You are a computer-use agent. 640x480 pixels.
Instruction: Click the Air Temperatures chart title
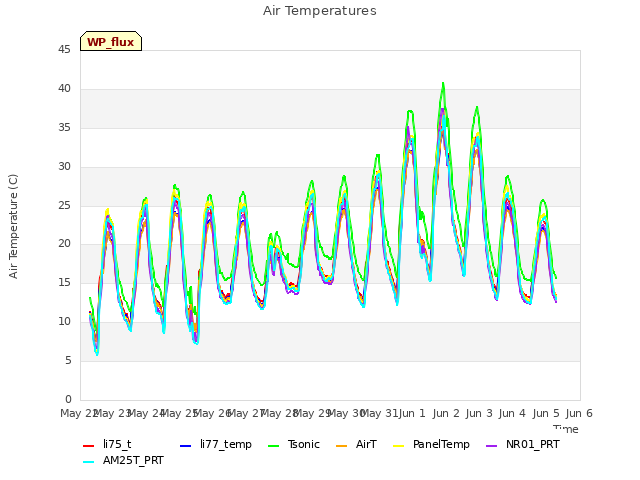320,11
